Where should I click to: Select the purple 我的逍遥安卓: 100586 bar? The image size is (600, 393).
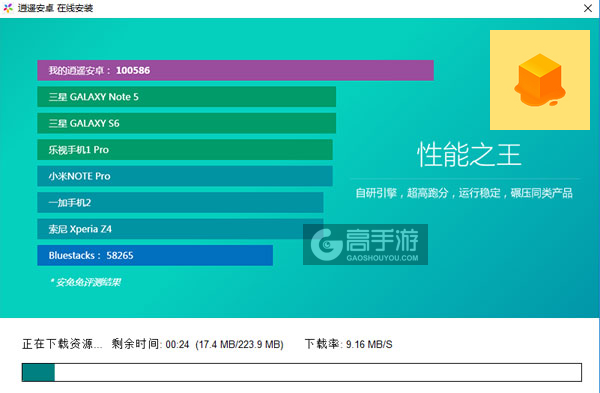coord(235,70)
